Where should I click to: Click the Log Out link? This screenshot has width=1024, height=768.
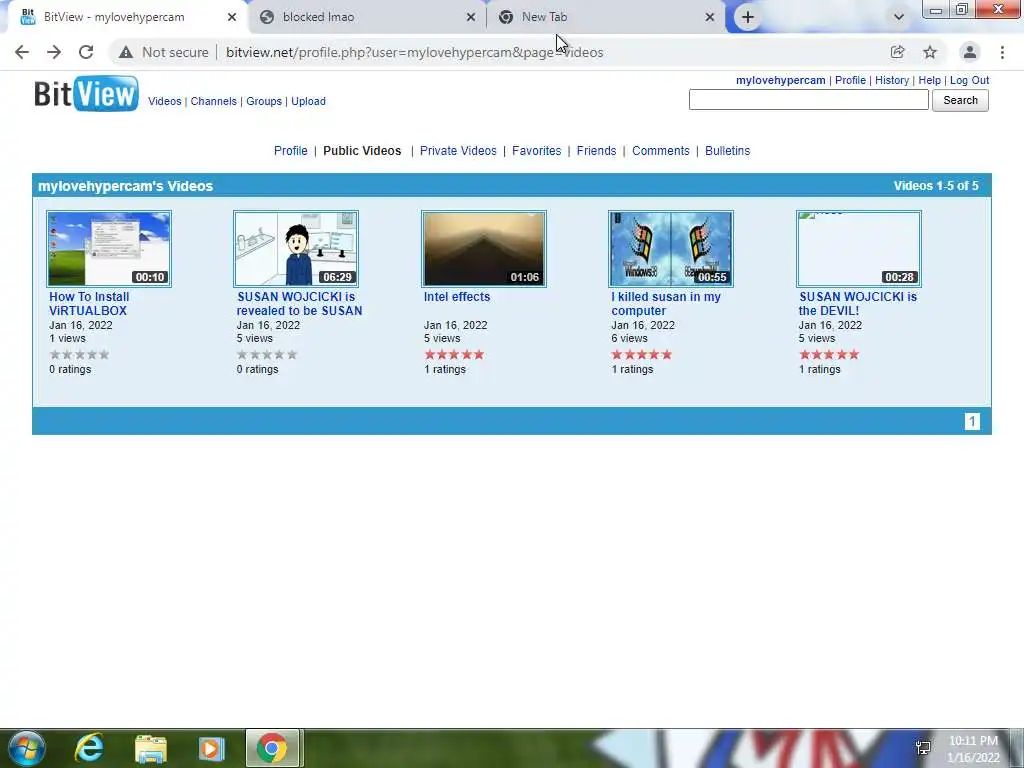969,80
